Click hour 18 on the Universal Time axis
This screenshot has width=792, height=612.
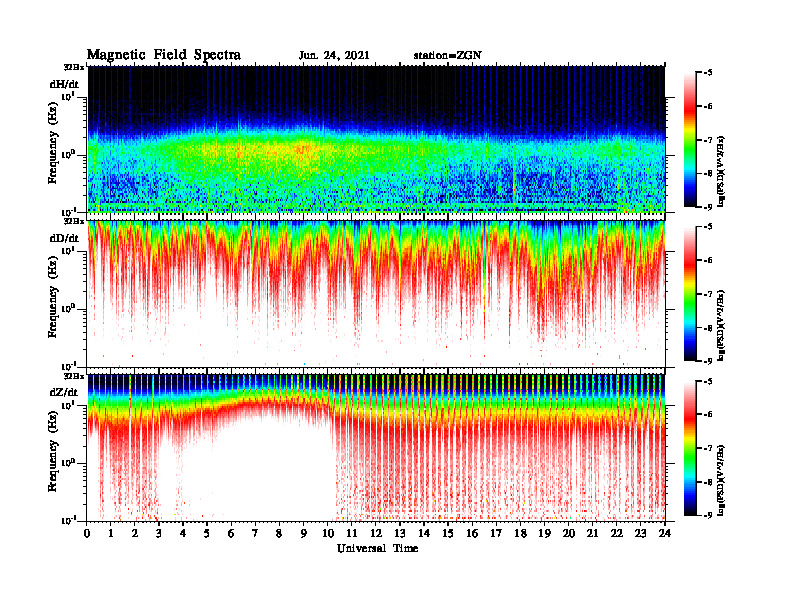[520, 534]
